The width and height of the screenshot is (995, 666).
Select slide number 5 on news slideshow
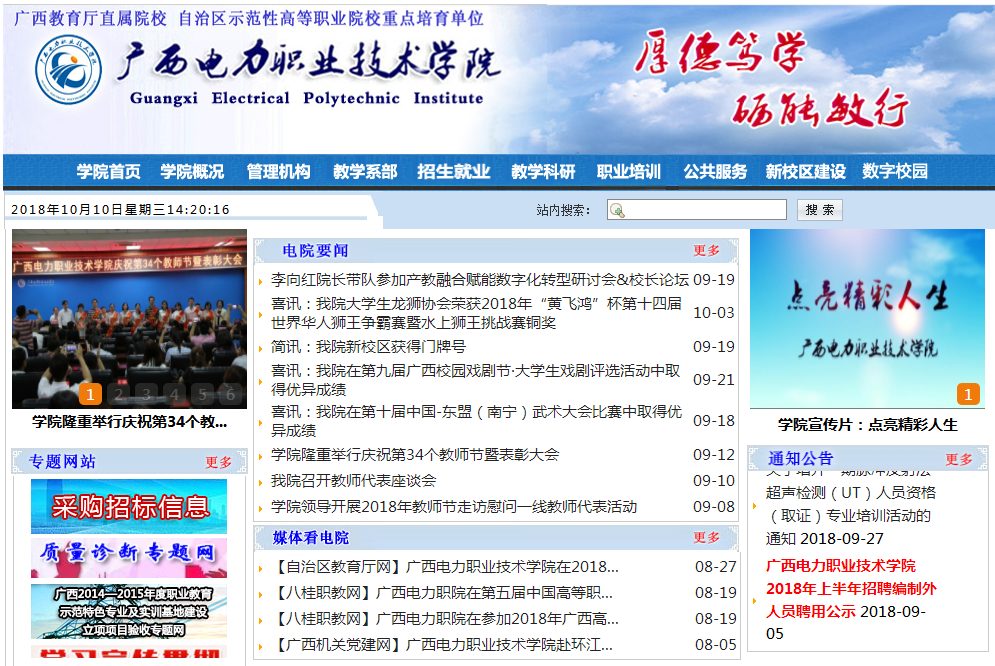pyautogui.click(x=202, y=395)
